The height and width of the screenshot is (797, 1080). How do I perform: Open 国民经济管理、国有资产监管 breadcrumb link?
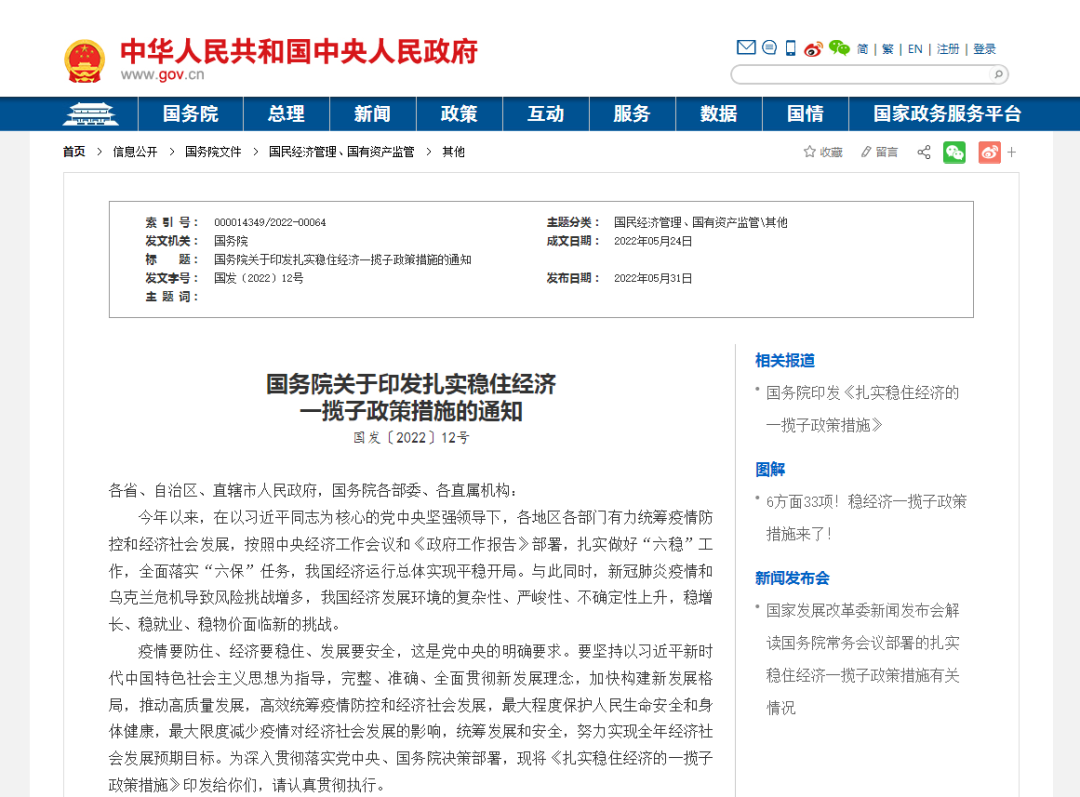click(342, 152)
